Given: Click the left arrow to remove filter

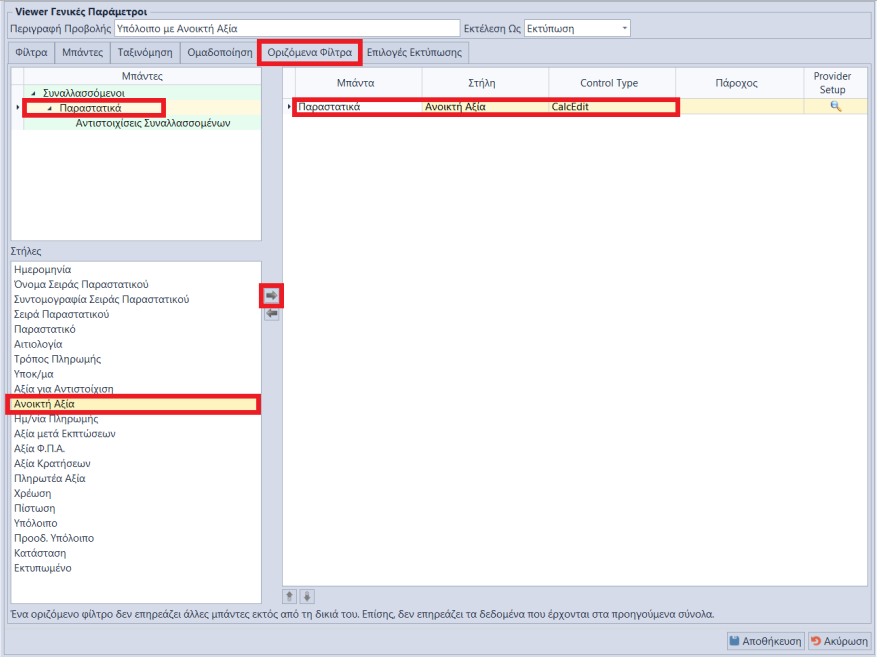Looking at the screenshot, I should tap(271, 314).
